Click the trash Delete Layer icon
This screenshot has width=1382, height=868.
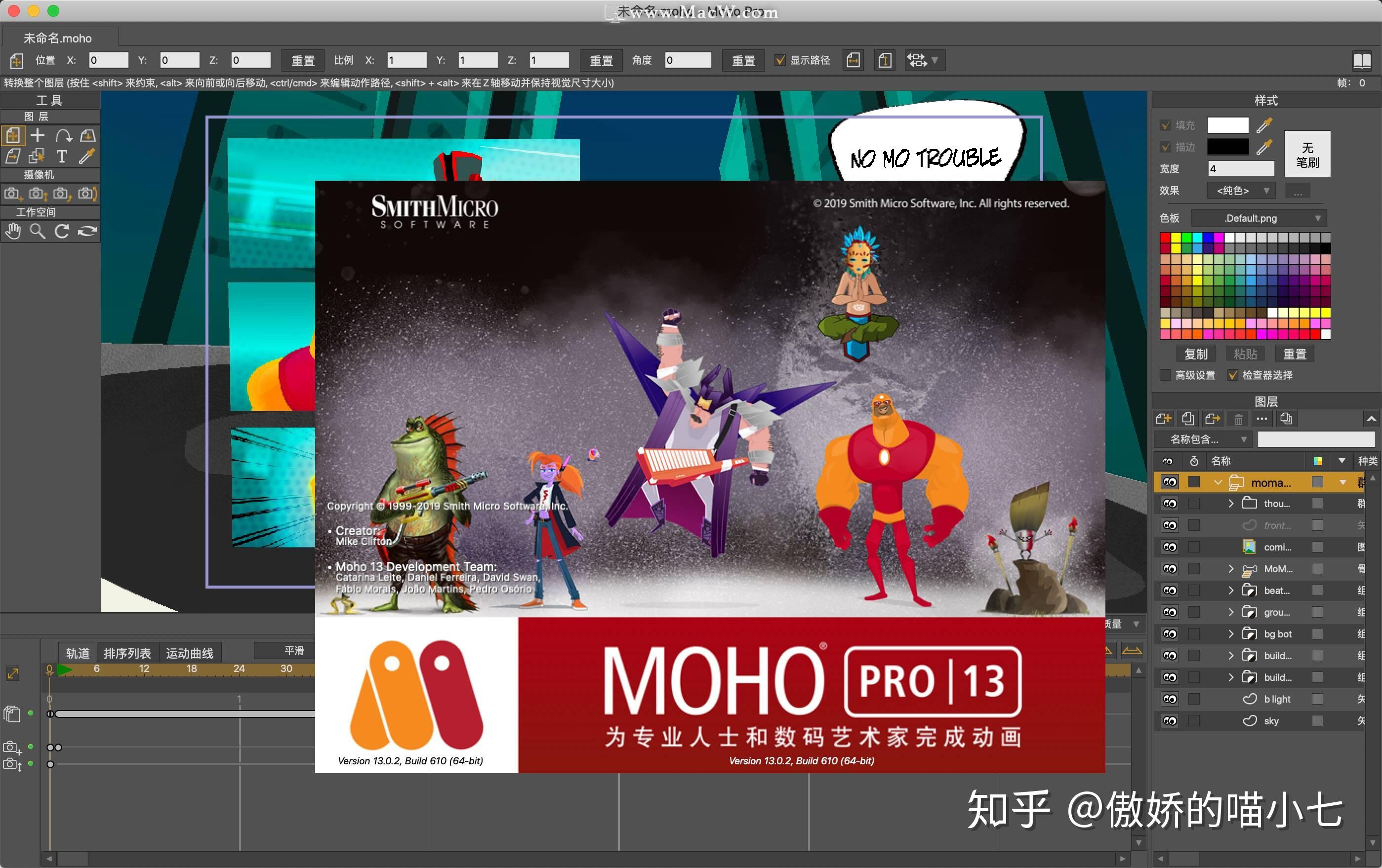point(1239,419)
